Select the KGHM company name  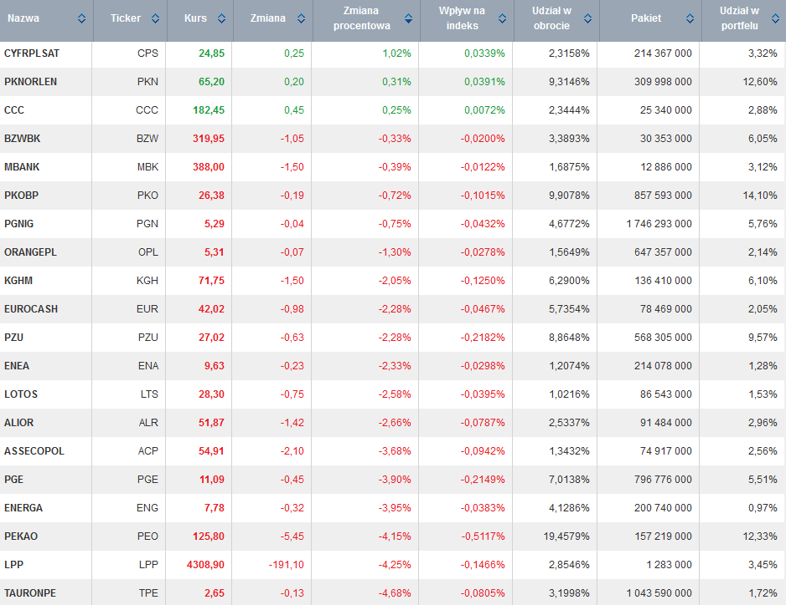point(19,281)
